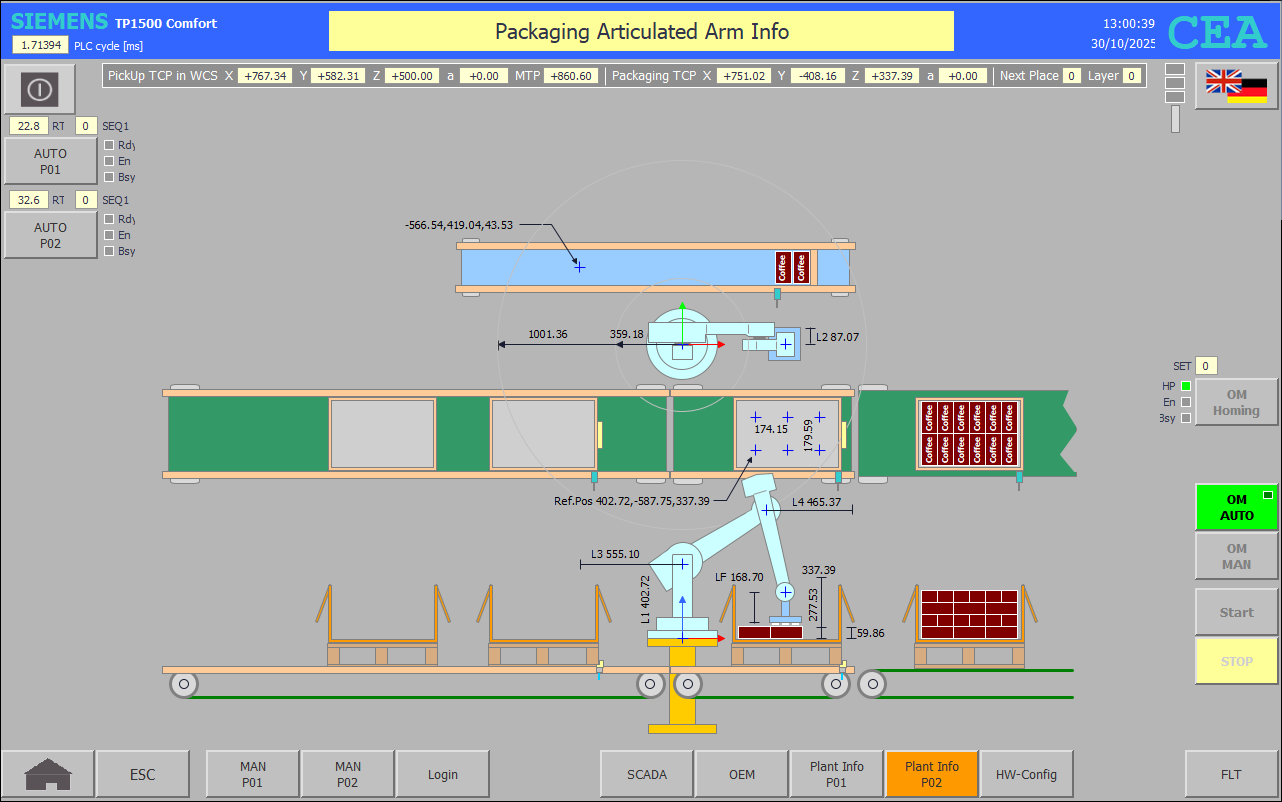This screenshot has width=1282, height=802.
Task: Open the FLT fault screen
Action: (1231, 774)
